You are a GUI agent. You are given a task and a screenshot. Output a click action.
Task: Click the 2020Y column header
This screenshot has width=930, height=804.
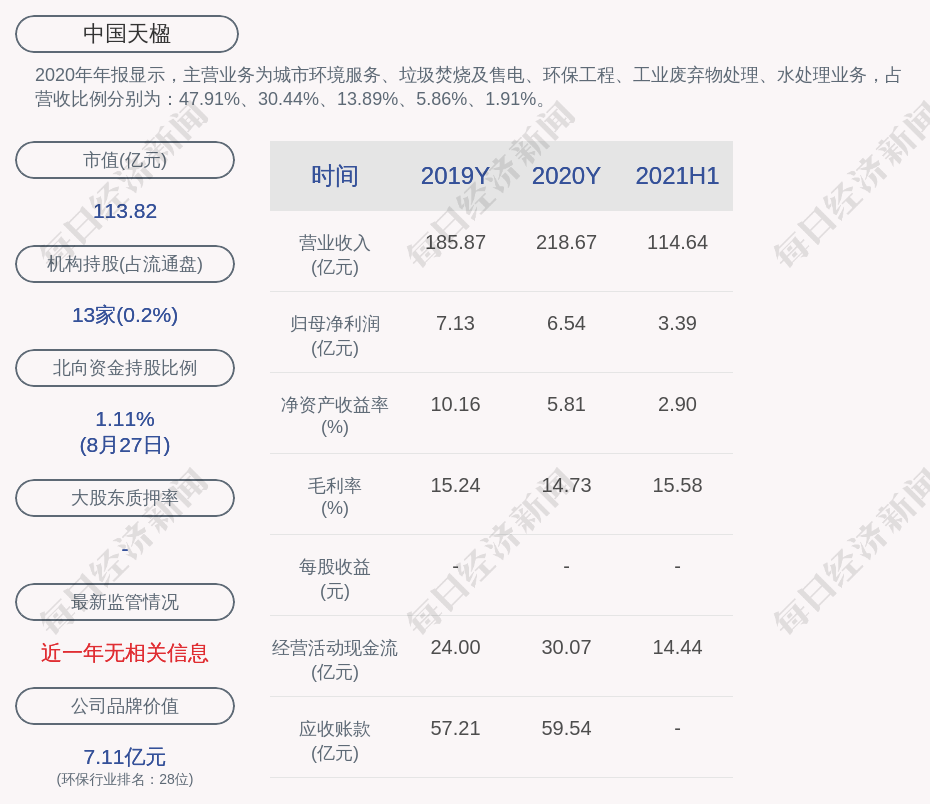(x=566, y=176)
